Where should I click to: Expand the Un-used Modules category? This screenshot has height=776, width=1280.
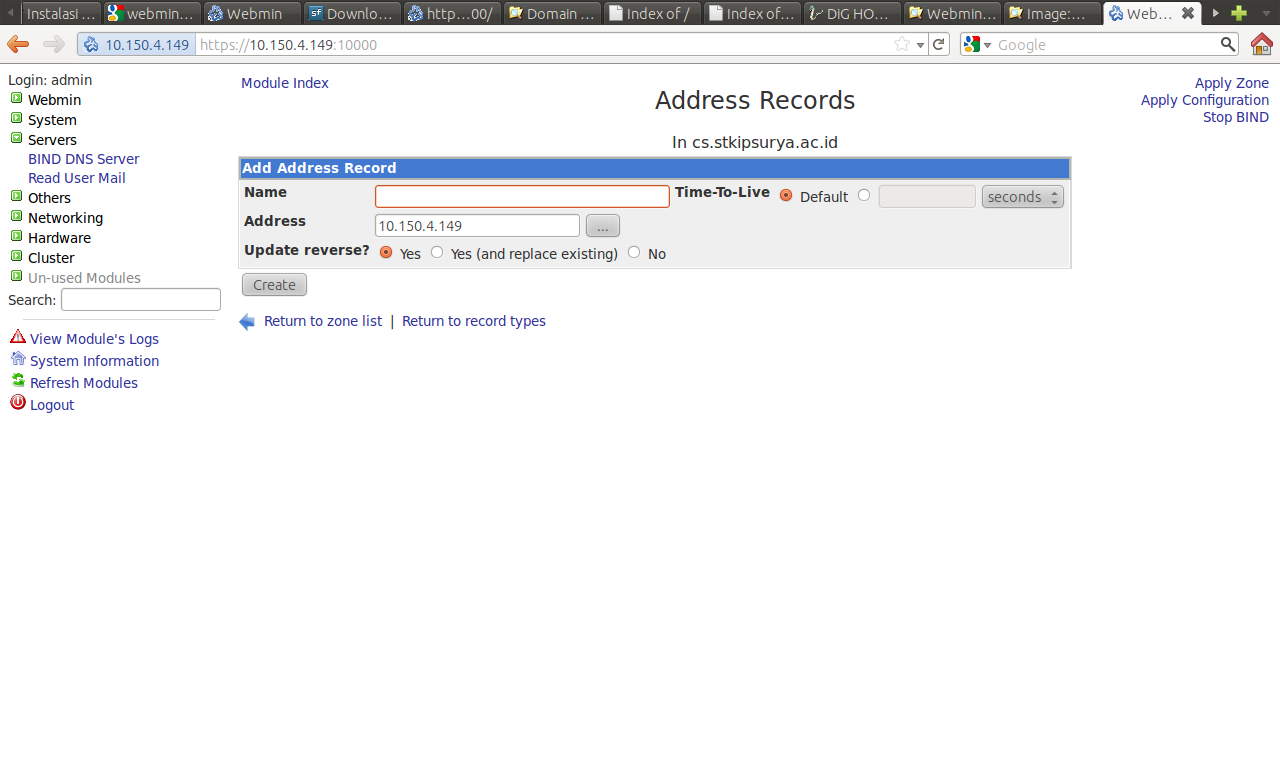[x=16, y=276]
